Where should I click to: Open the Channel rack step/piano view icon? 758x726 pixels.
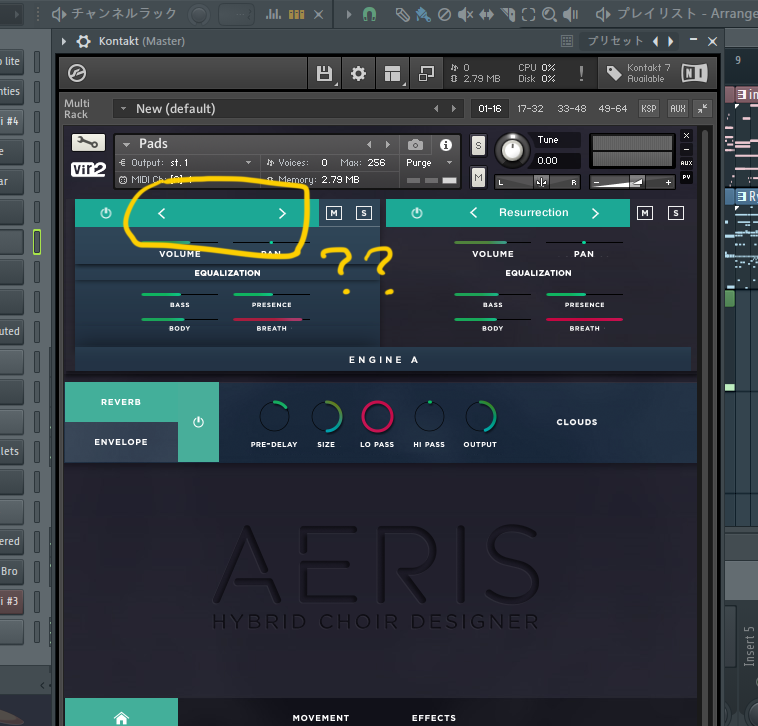point(296,15)
